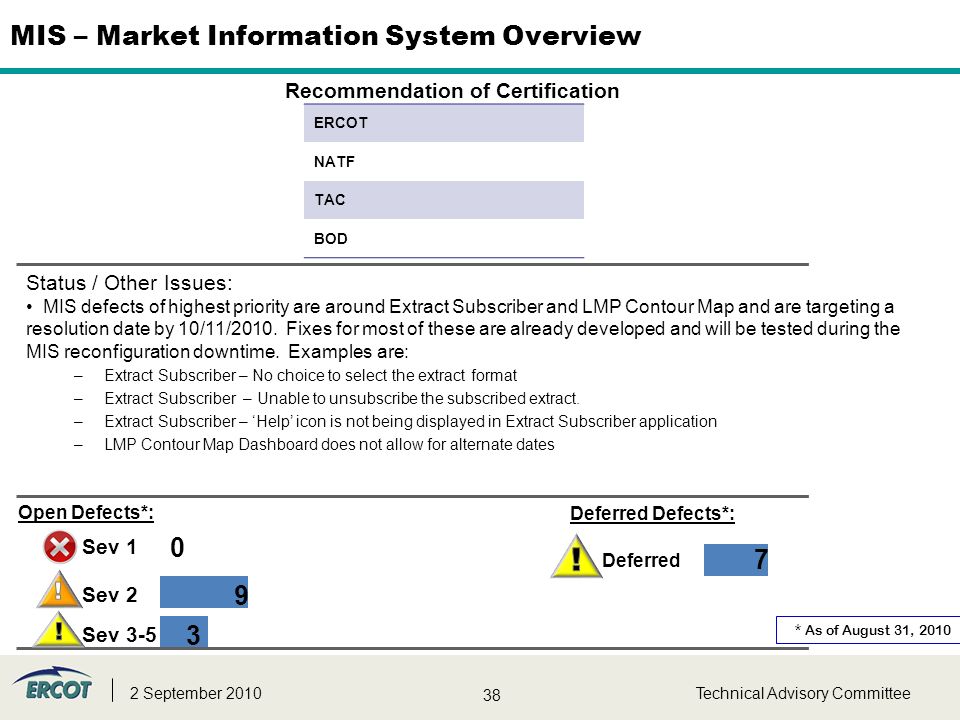The height and width of the screenshot is (720, 960).
Task: Click the 'Status / Other Issues:' heading
Action: pyautogui.click(x=129, y=283)
